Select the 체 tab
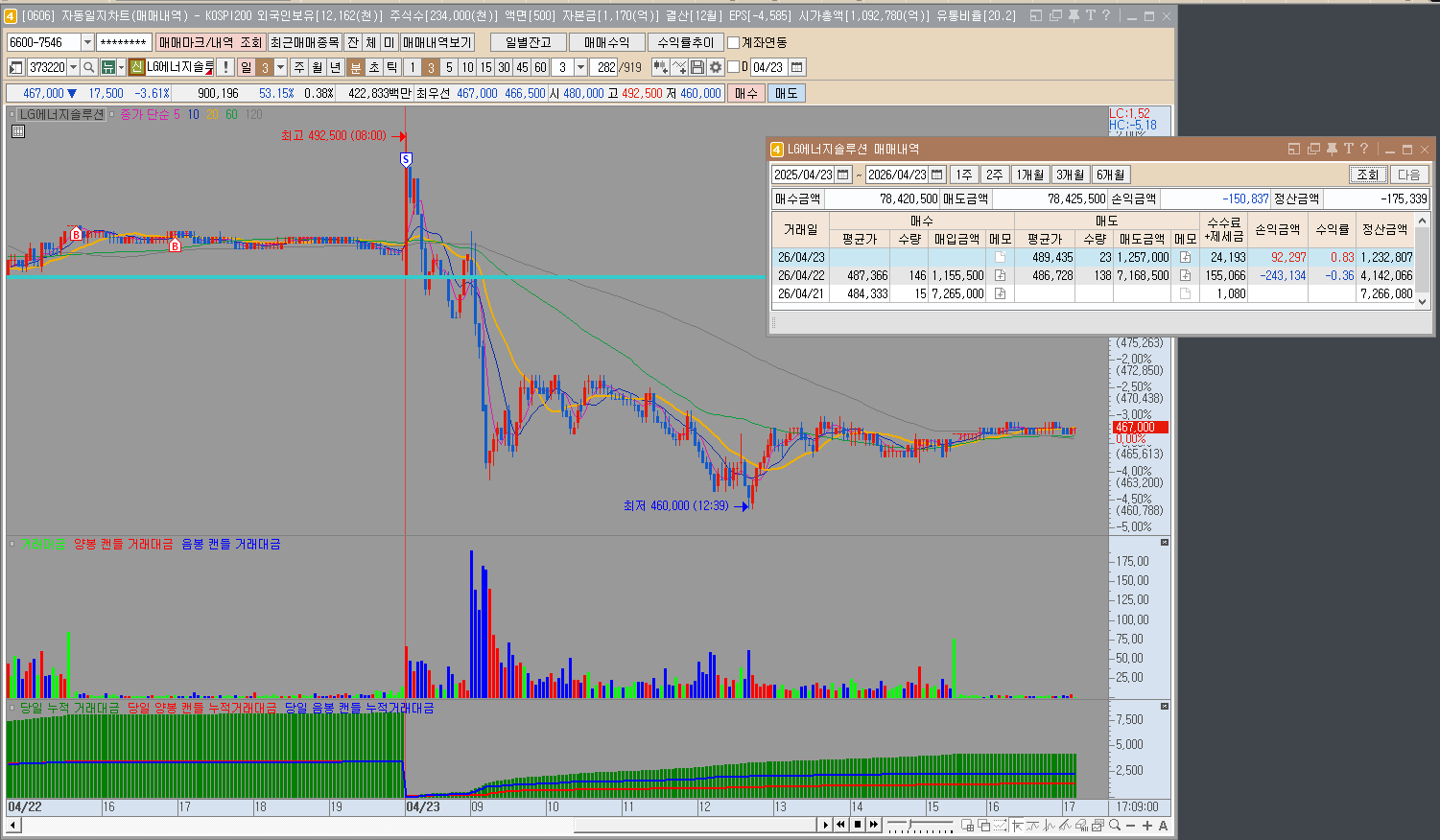Image resolution: width=1440 pixels, height=840 pixels. click(371, 42)
